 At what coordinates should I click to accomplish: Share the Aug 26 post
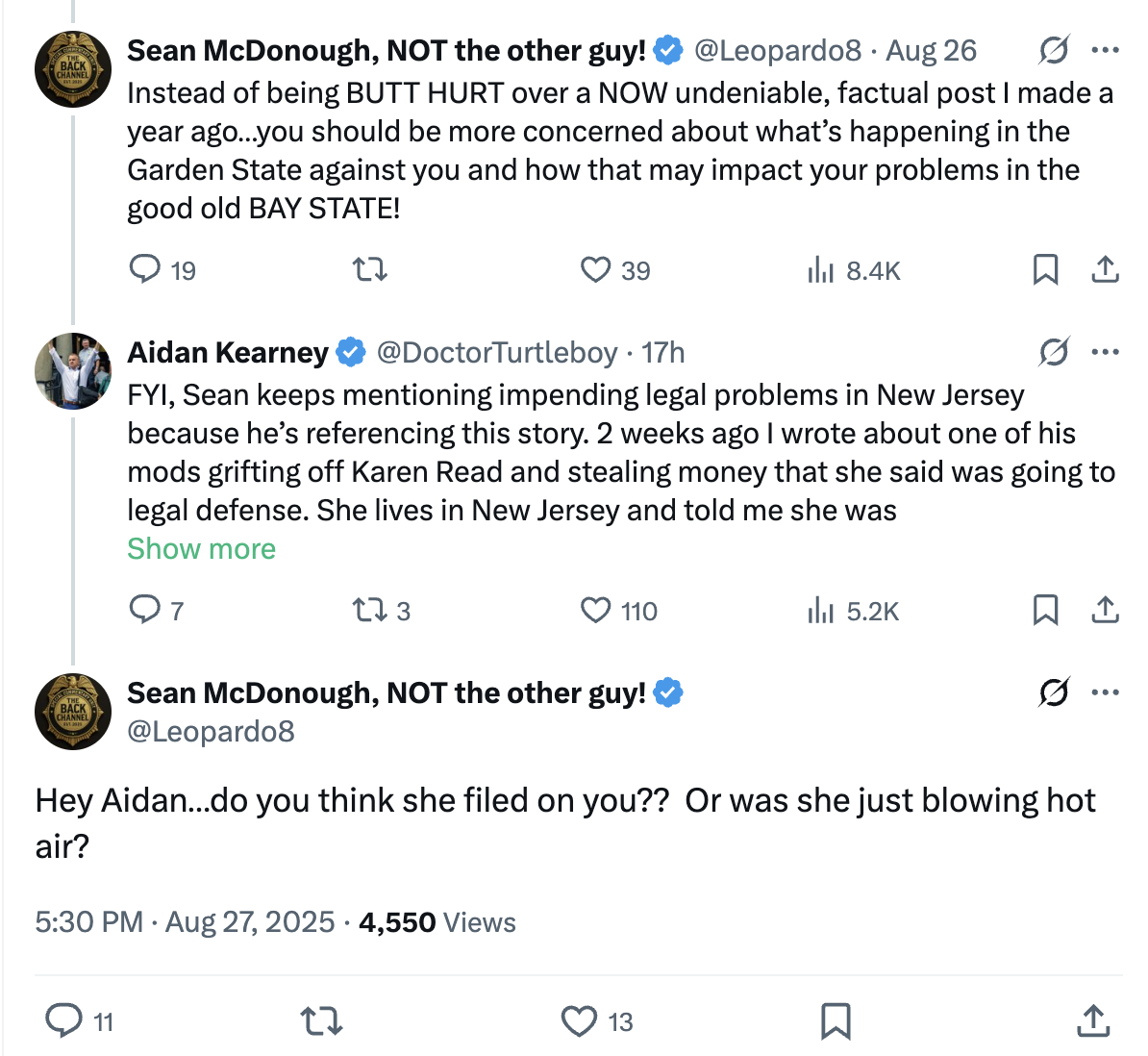pyautogui.click(x=1106, y=269)
